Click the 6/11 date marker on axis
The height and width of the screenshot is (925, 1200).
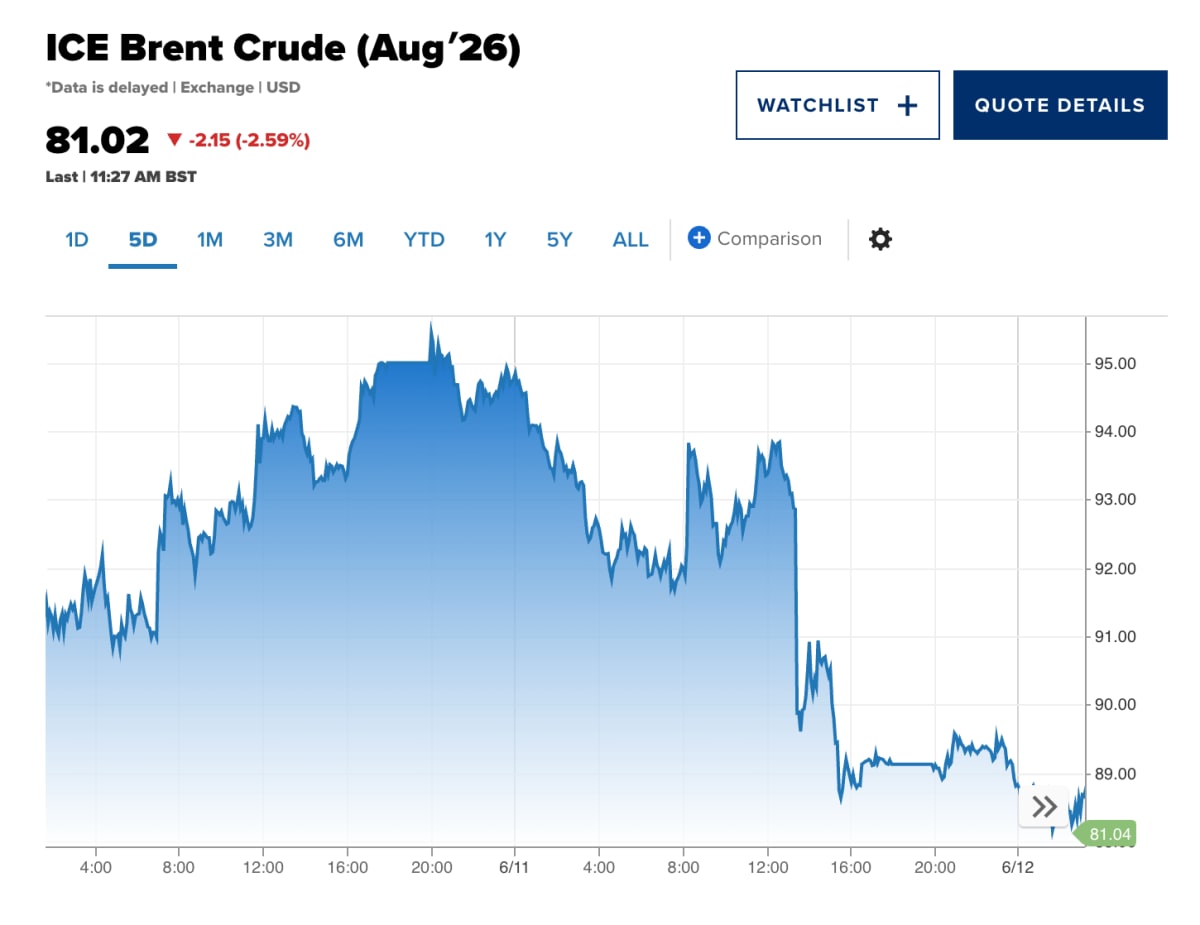point(514,867)
